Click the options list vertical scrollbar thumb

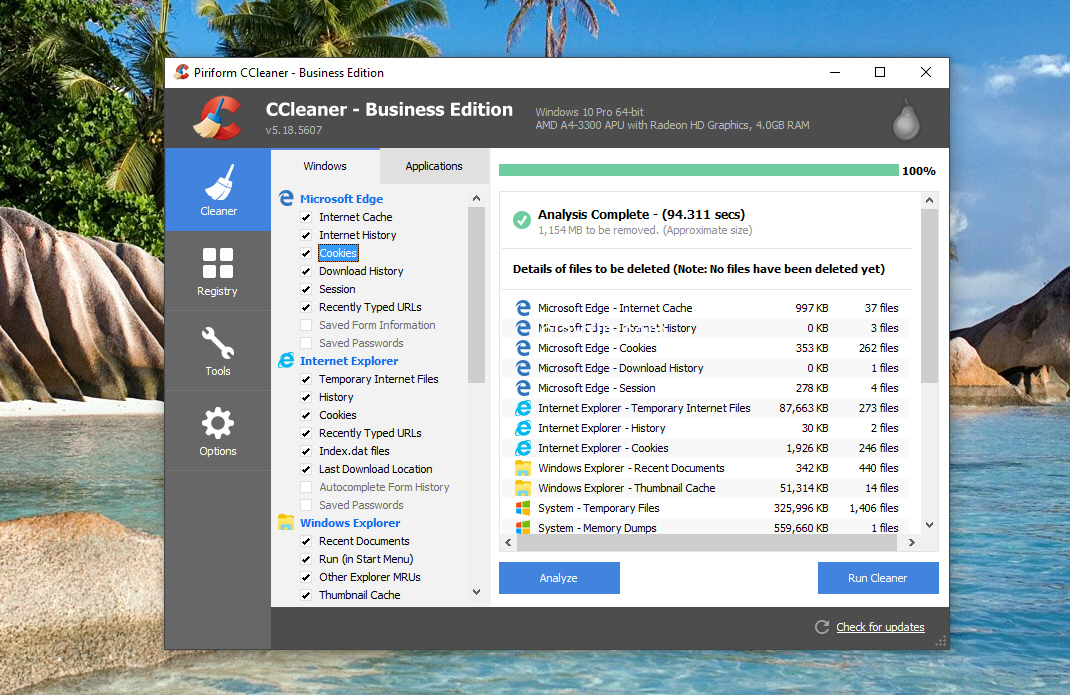point(476,295)
